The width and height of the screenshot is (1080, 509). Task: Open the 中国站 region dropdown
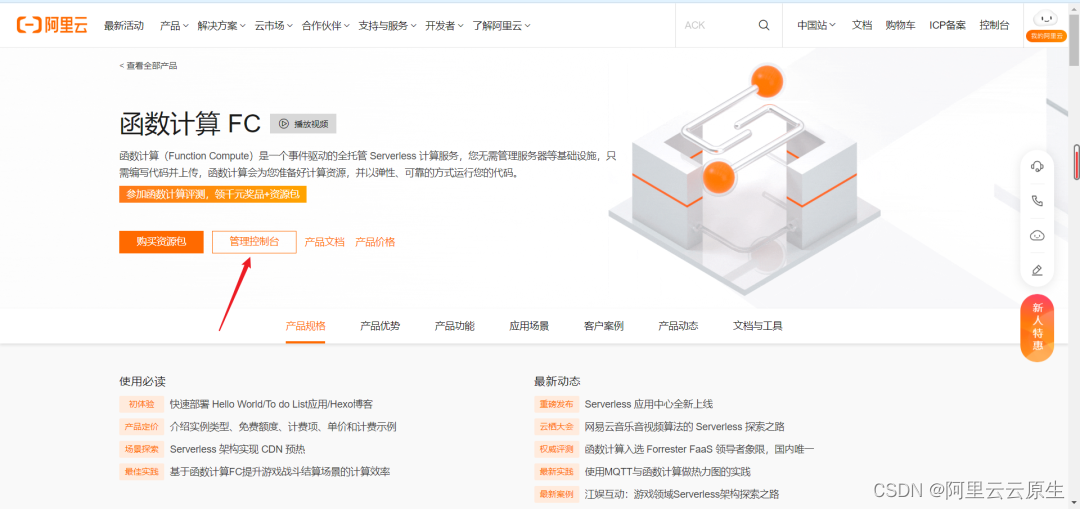point(816,25)
